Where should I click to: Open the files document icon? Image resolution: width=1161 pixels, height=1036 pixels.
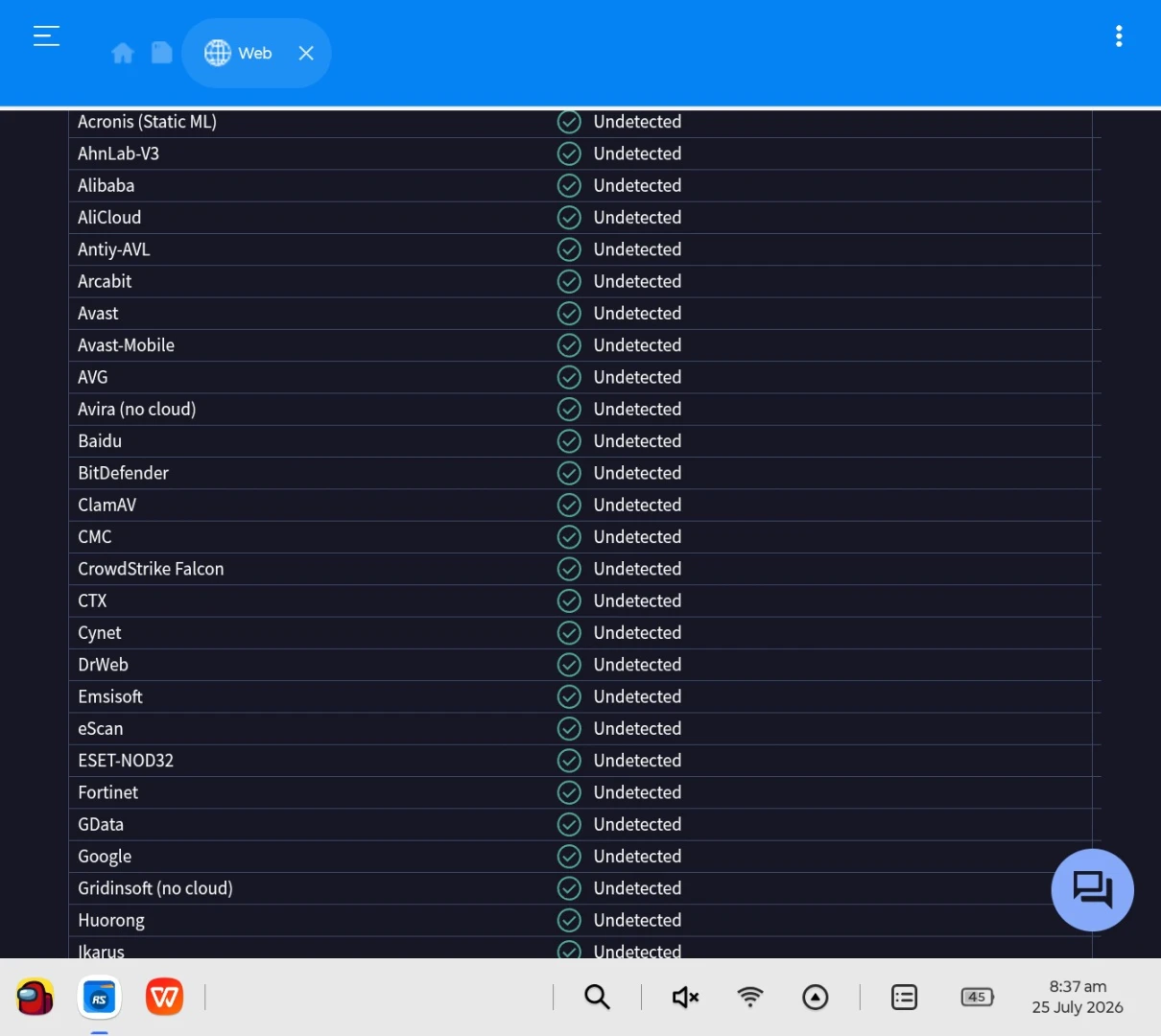pos(162,53)
